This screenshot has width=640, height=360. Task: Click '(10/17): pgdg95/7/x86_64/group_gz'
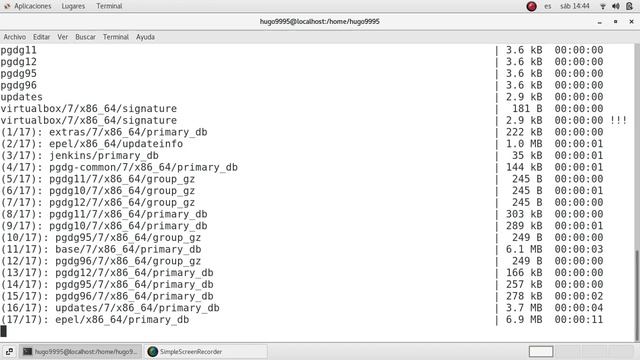101,238
